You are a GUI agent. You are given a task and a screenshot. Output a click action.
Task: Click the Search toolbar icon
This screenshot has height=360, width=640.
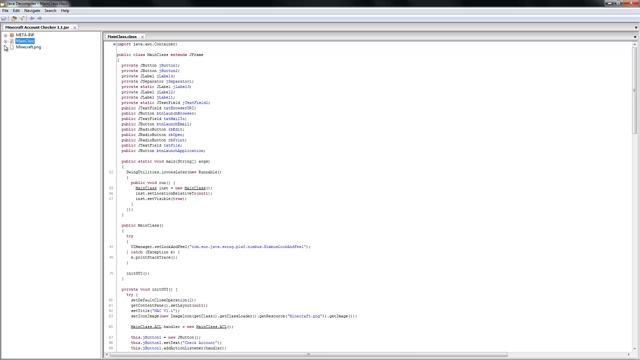(22, 18)
